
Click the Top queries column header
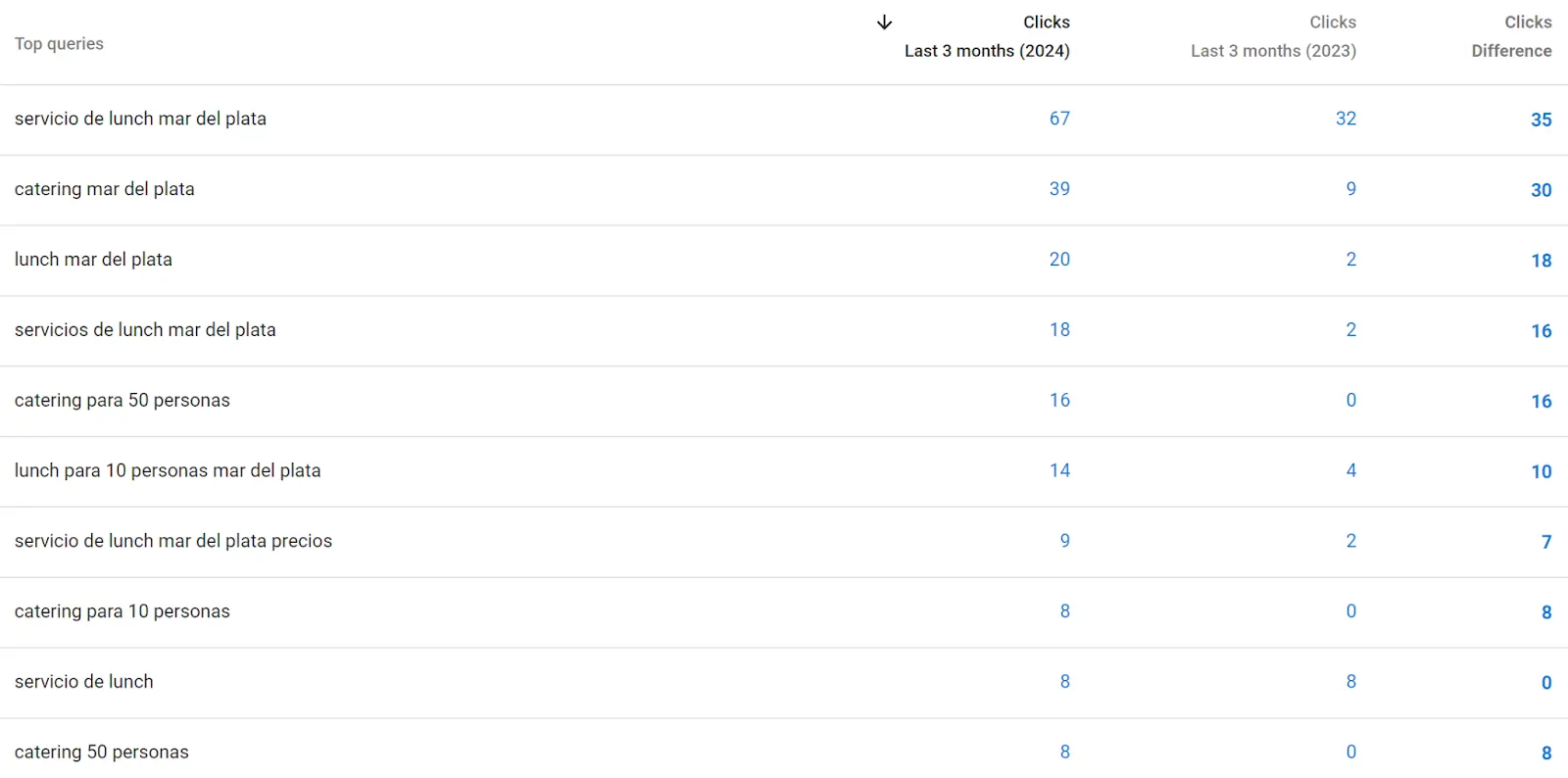(x=59, y=43)
